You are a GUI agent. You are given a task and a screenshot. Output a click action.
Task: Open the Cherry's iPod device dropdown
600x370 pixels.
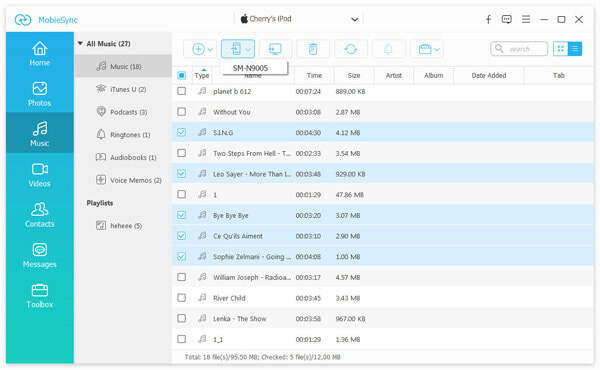tap(299, 19)
